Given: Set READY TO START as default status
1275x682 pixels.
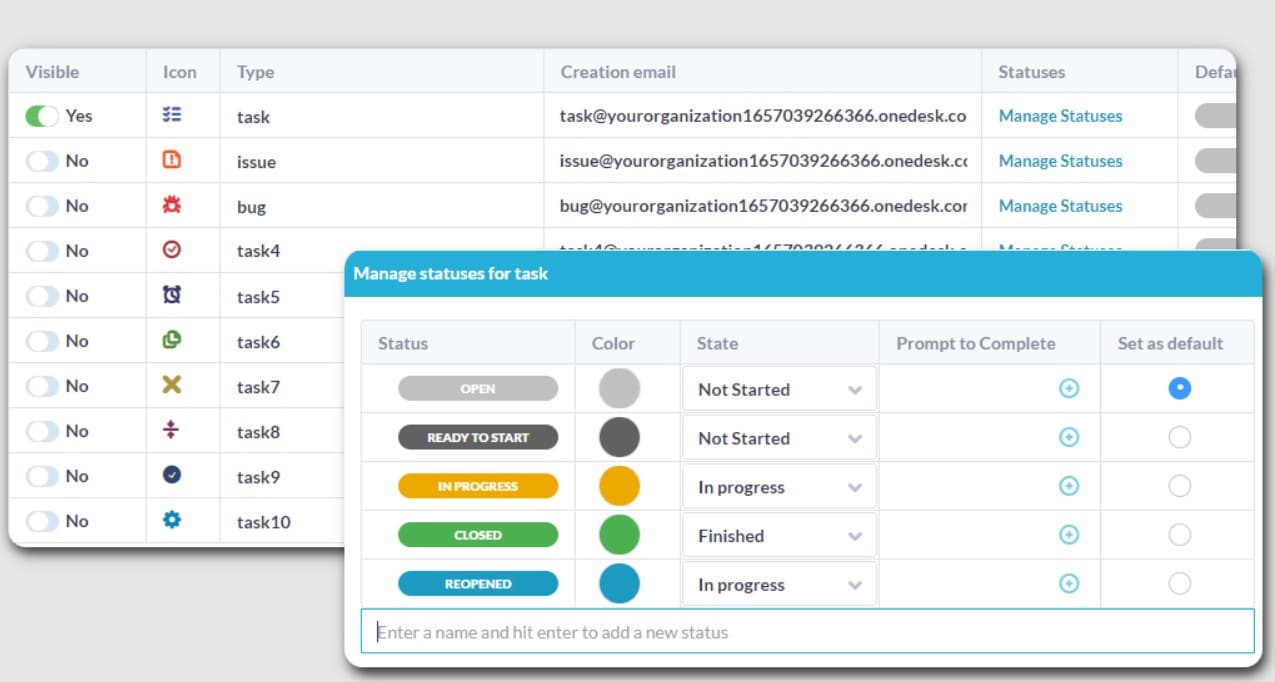Looking at the screenshot, I should 1180,437.
